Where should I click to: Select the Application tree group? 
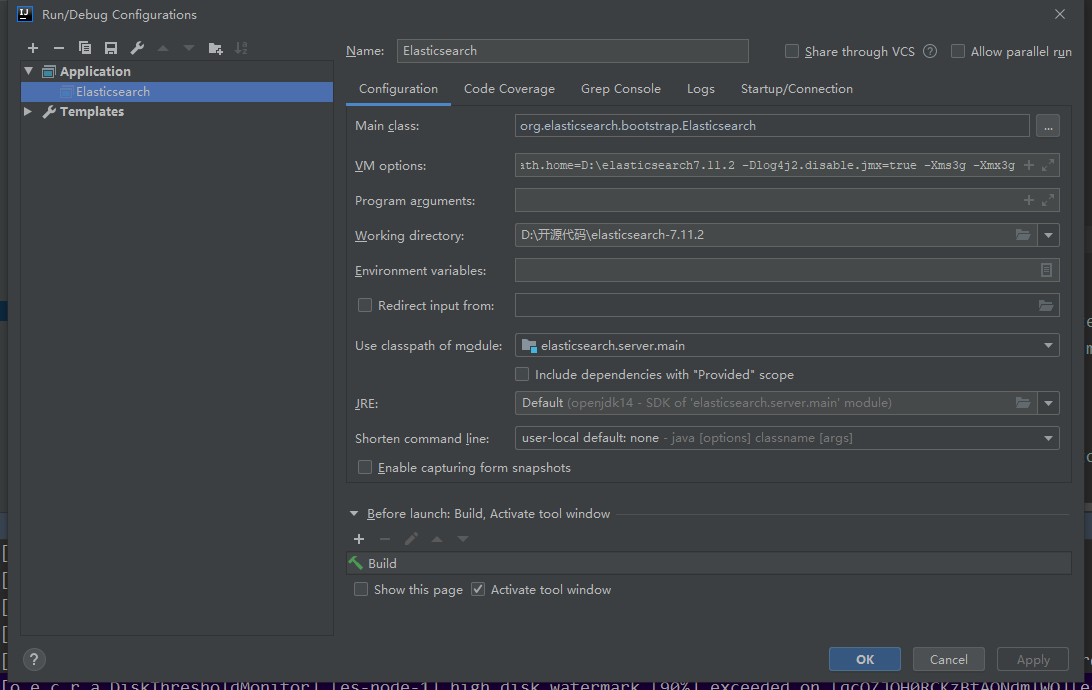(95, 71)
